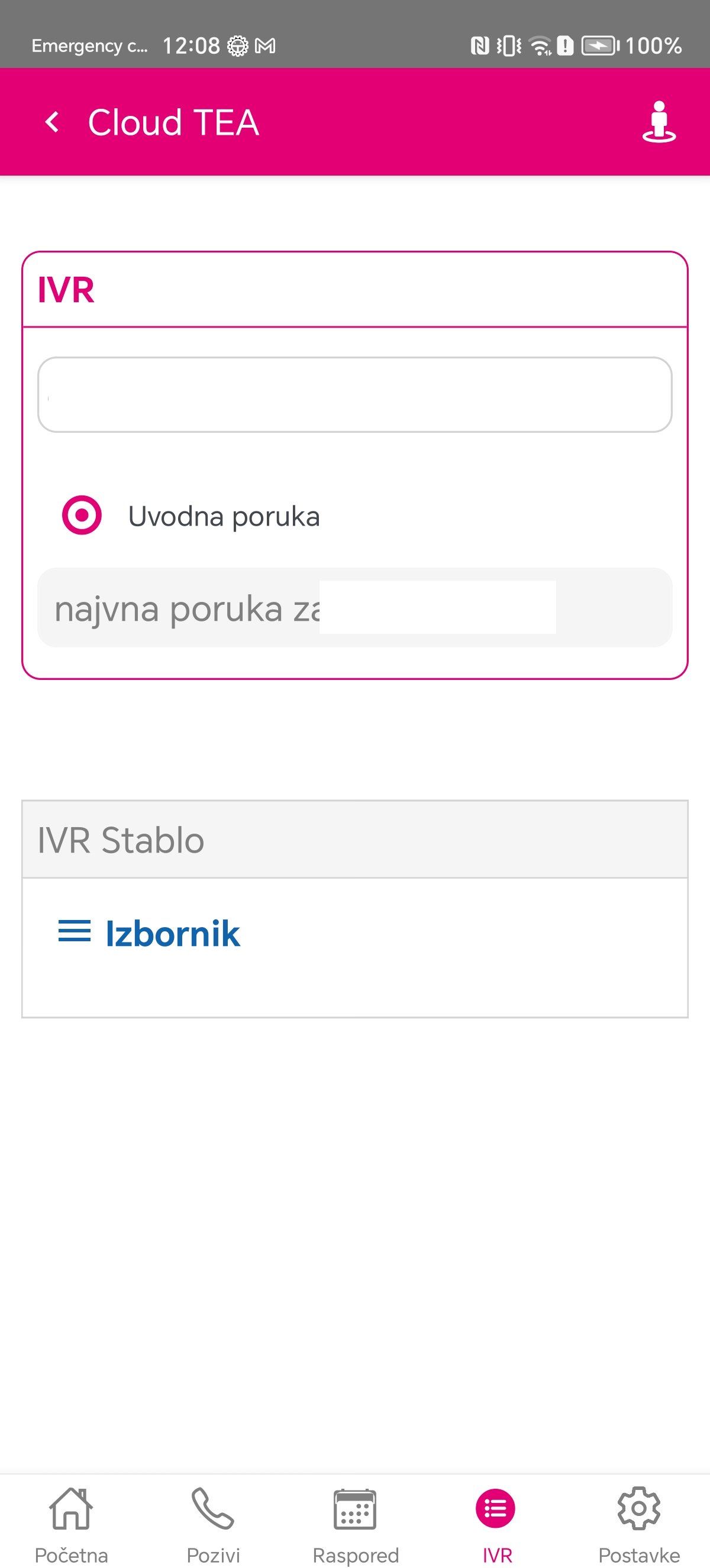The image size is (710, 1568).
Task: Expand the Izbornik hamburger icon
Action: point(75,931)
